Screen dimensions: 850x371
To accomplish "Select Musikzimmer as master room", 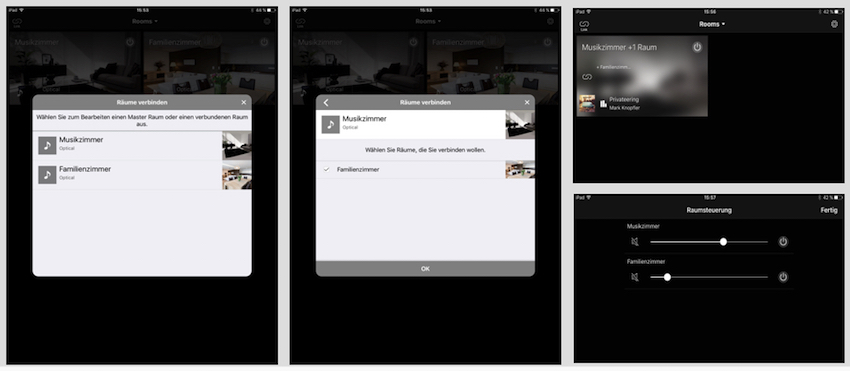I will pyautogui.click(x=142, y=145).
